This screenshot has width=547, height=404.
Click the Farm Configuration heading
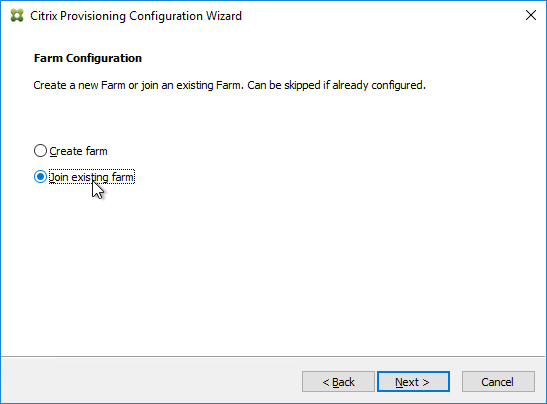88,58
